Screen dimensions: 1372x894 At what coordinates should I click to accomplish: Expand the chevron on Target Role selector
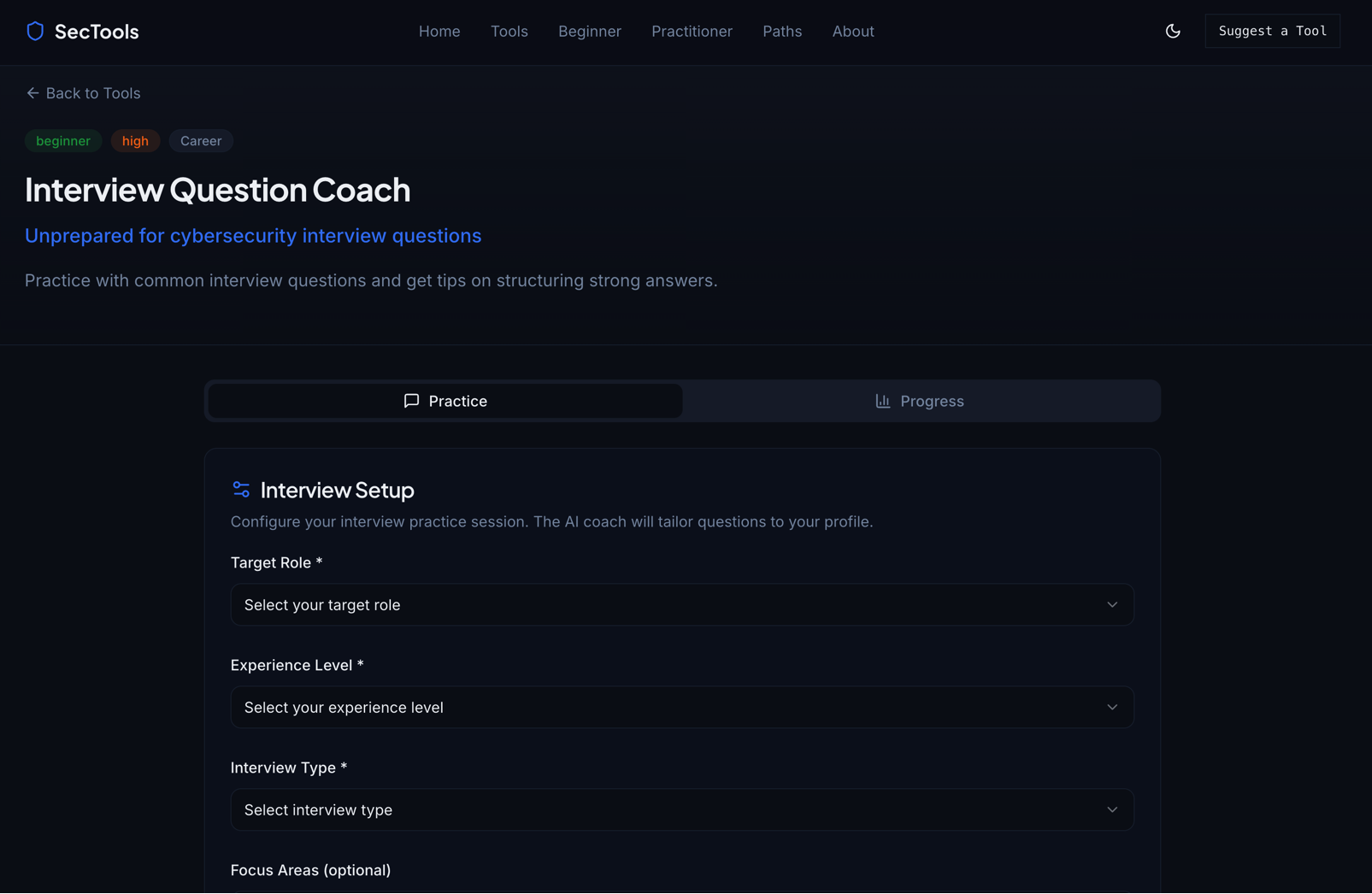pos(1112,604)
